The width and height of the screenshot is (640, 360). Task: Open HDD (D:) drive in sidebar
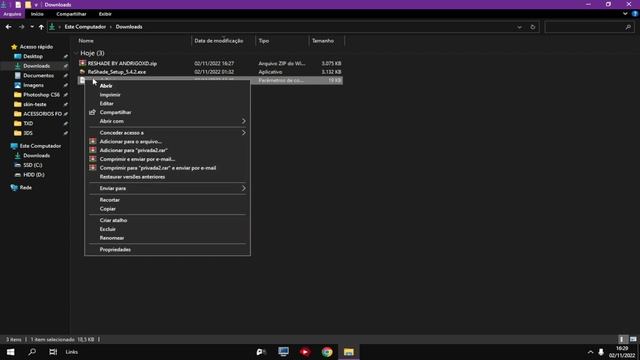33,175
